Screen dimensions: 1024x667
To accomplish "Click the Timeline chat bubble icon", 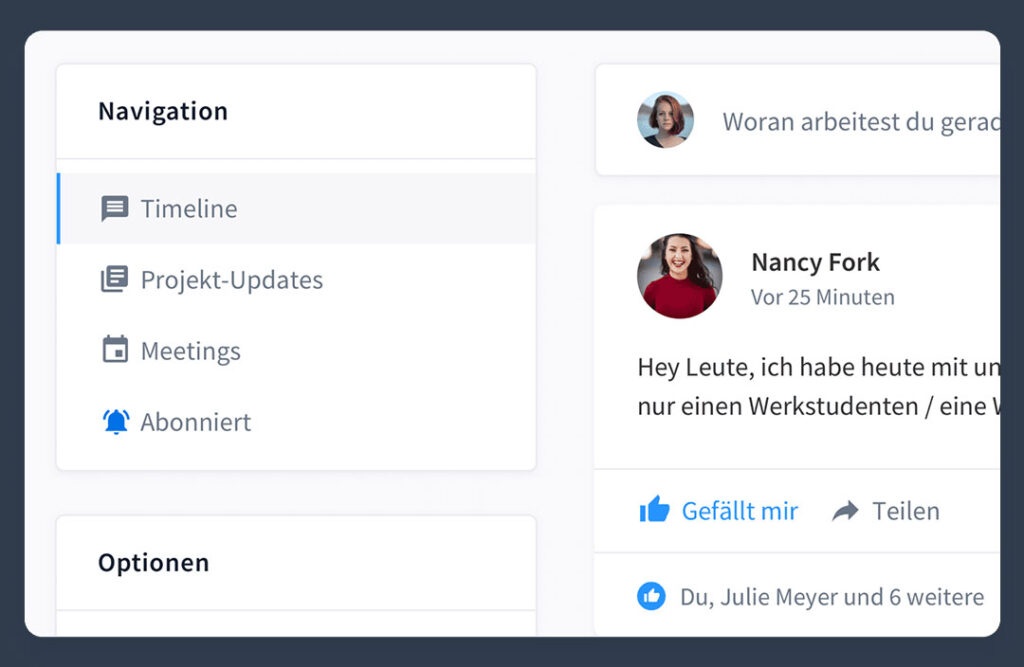I will (x=114, y=209).
